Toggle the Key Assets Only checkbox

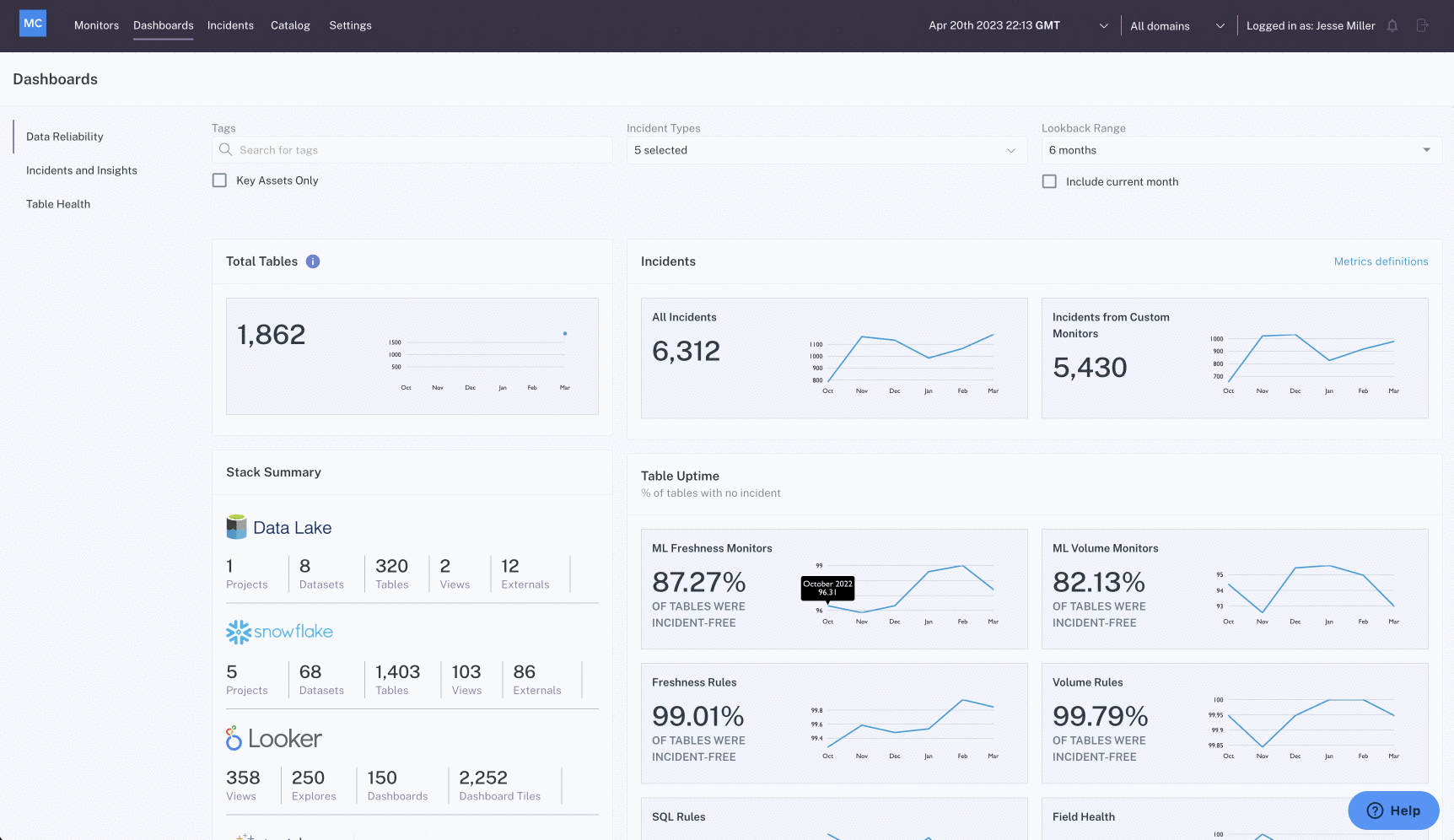tap(220, 180)
